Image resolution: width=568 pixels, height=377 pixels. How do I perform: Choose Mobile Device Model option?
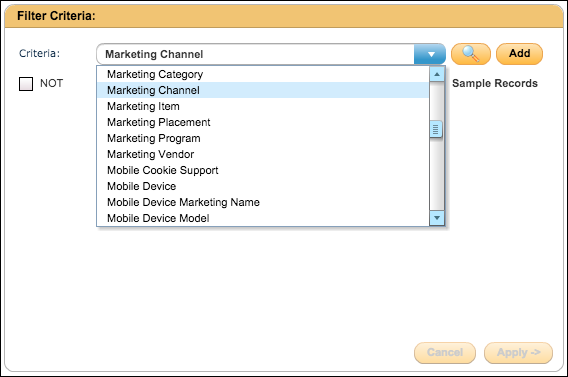(x=263, y=218)
